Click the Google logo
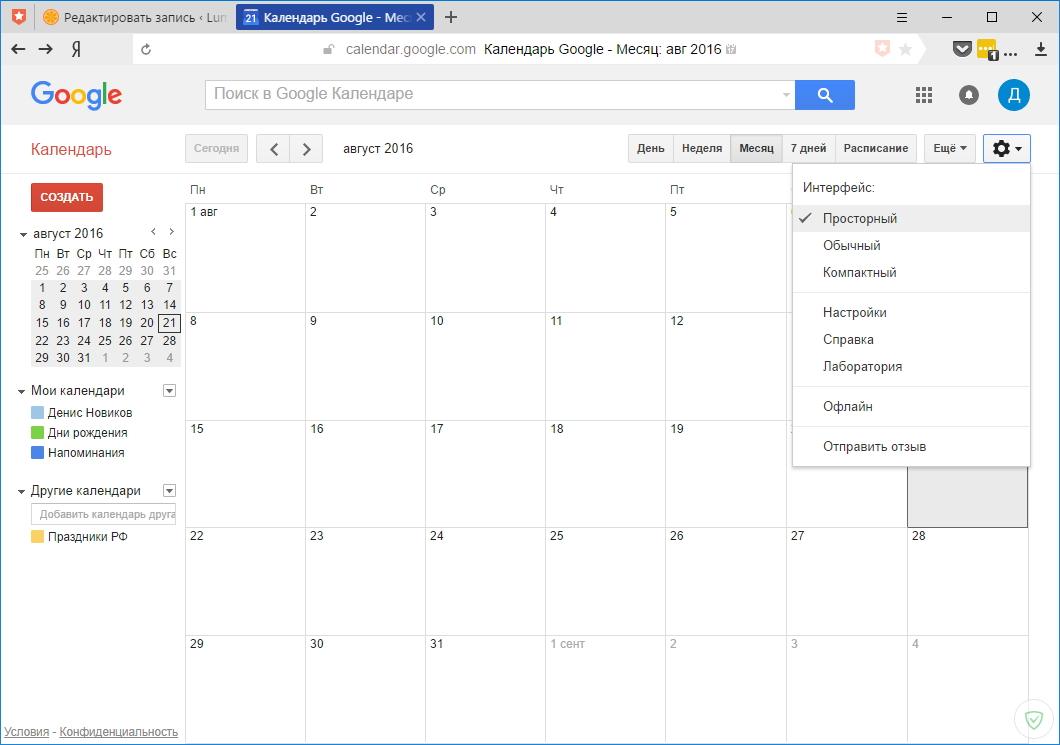Image resolution: width=1060 pixels, height=745 pixels. 76,95
